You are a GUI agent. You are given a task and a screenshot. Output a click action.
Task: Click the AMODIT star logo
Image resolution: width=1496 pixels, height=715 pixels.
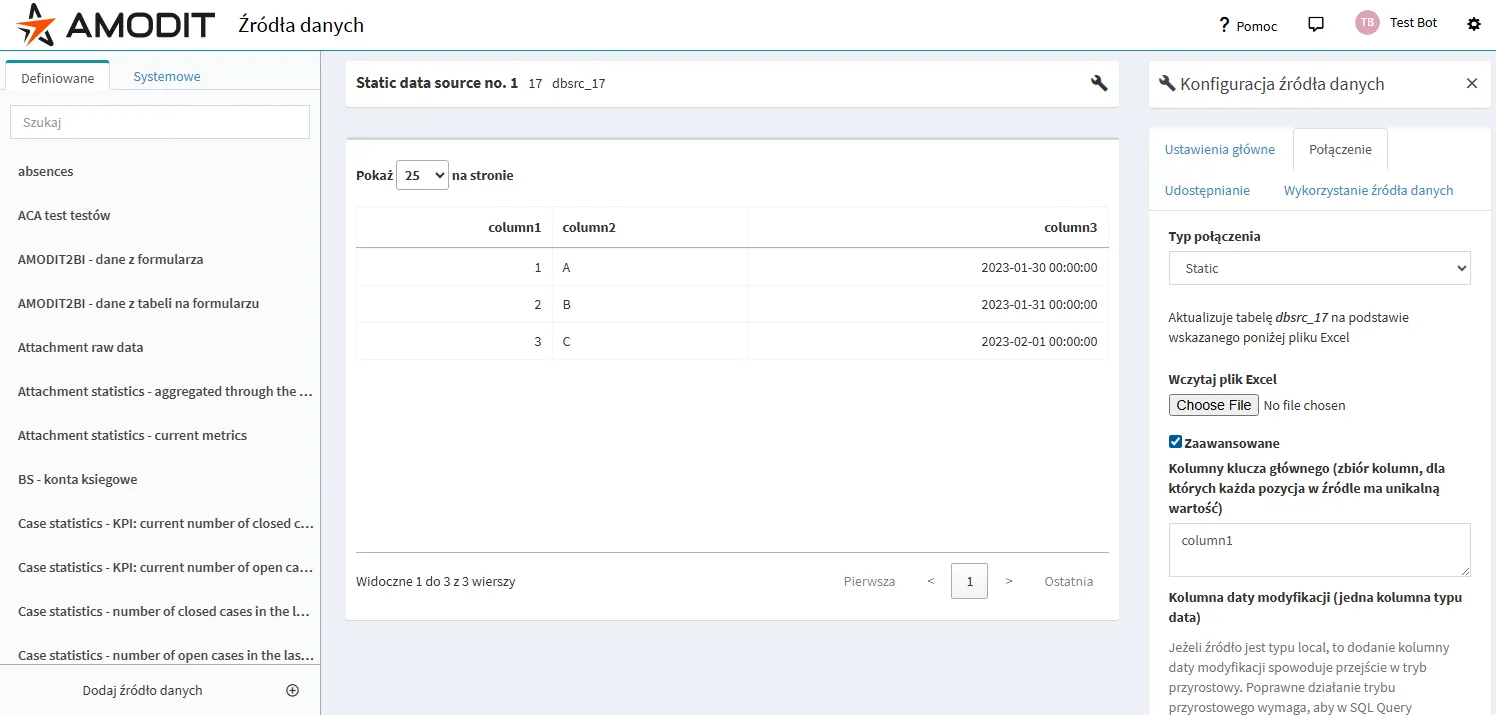(35, 25)
